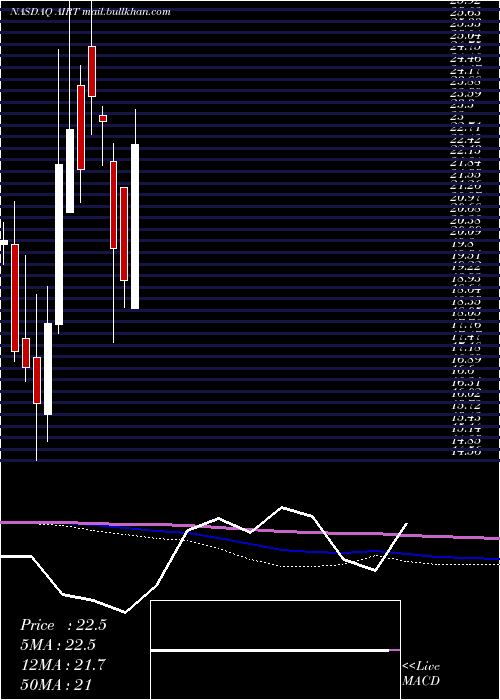Click the thick white zigzag indicator line
This screenshot has width=500, height=700.
coord(219,519)
